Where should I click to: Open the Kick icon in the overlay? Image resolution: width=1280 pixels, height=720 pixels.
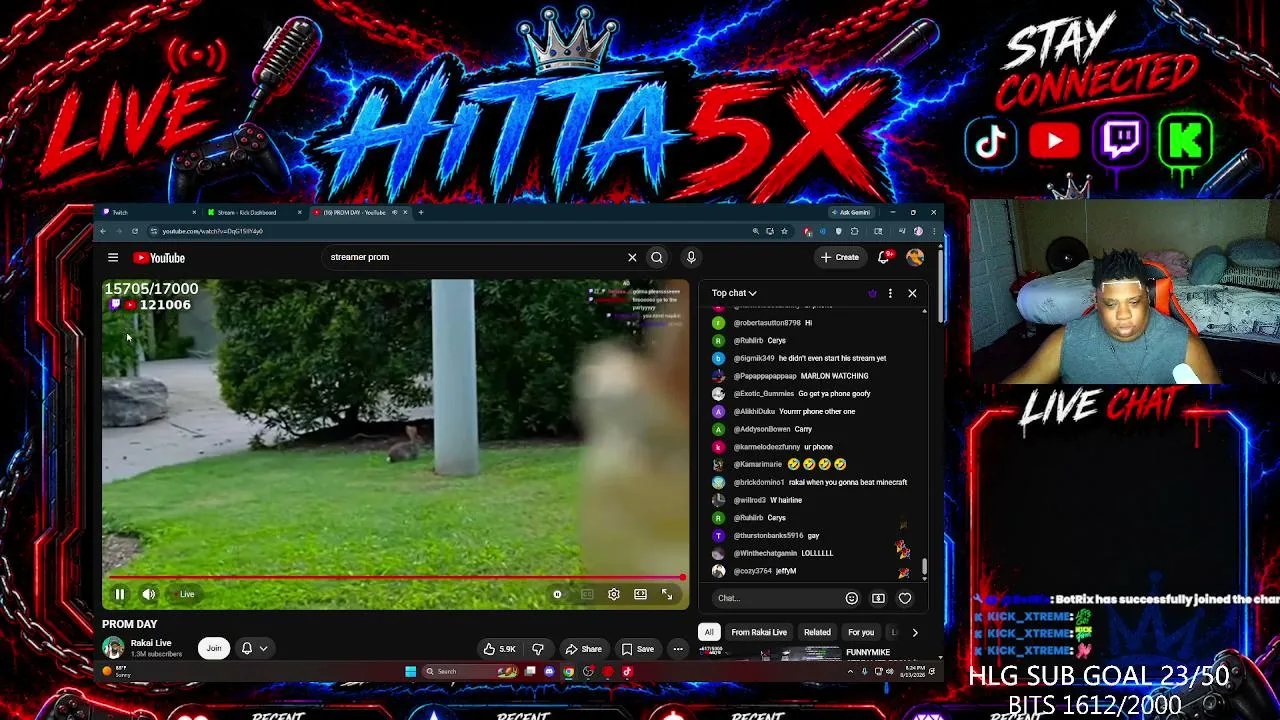pos(1186,140)
